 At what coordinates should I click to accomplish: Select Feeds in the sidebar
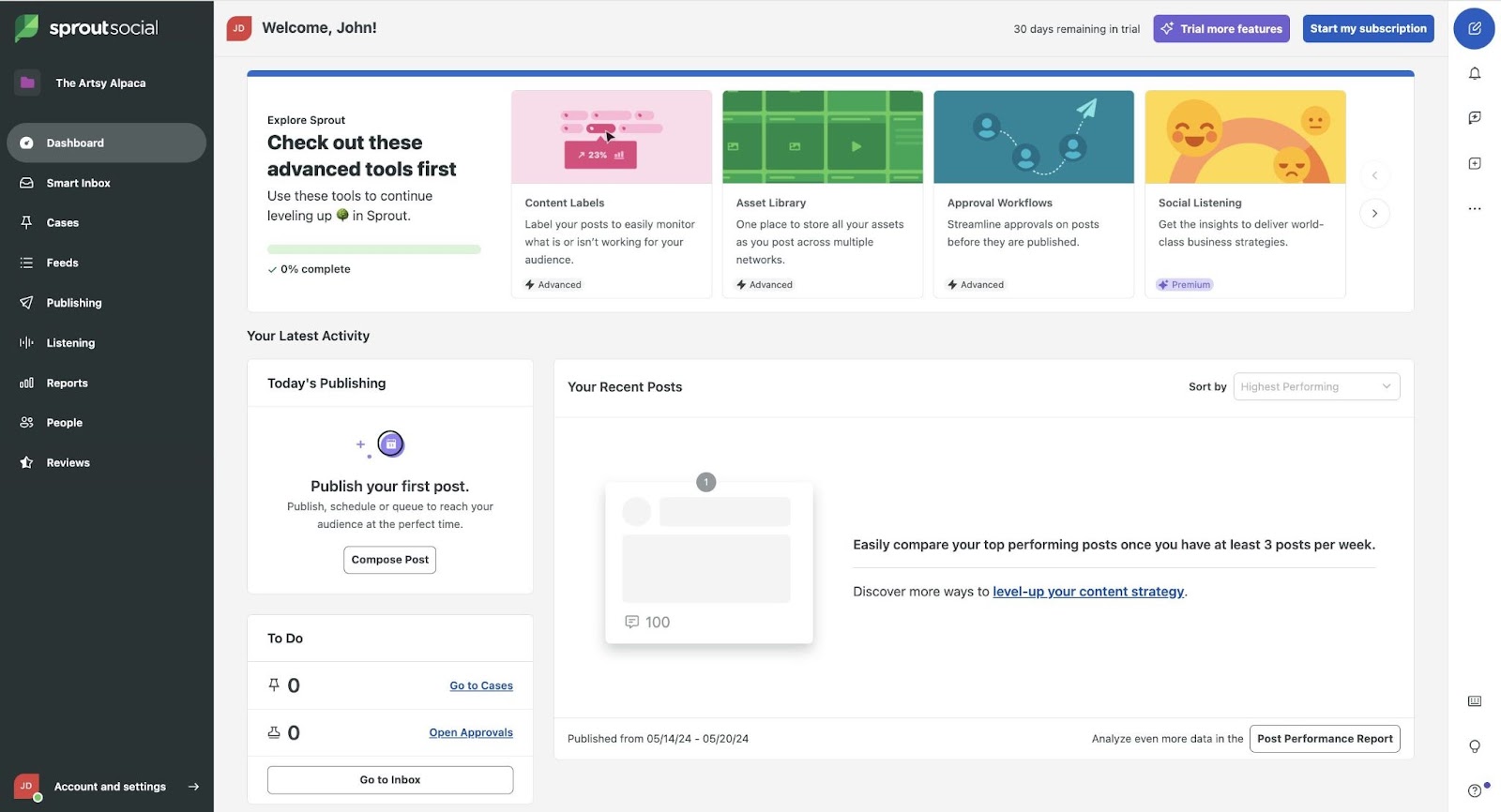pyautogui.click(x=106, y=263)
